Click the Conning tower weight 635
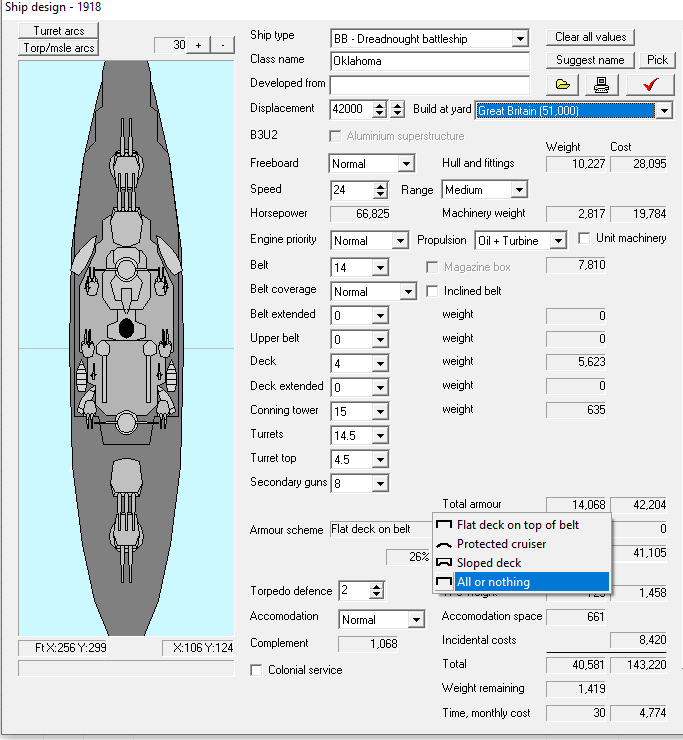The width and height of the screenshot is (683, 740). click(576, 410)
